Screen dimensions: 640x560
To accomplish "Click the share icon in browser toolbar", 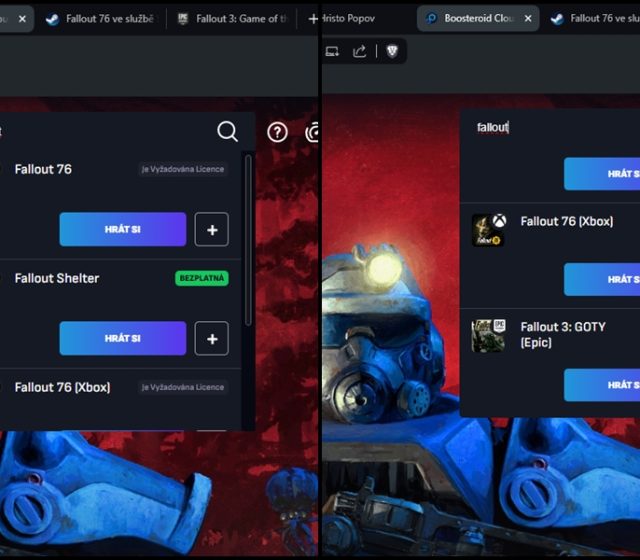I will click(359, 51).
